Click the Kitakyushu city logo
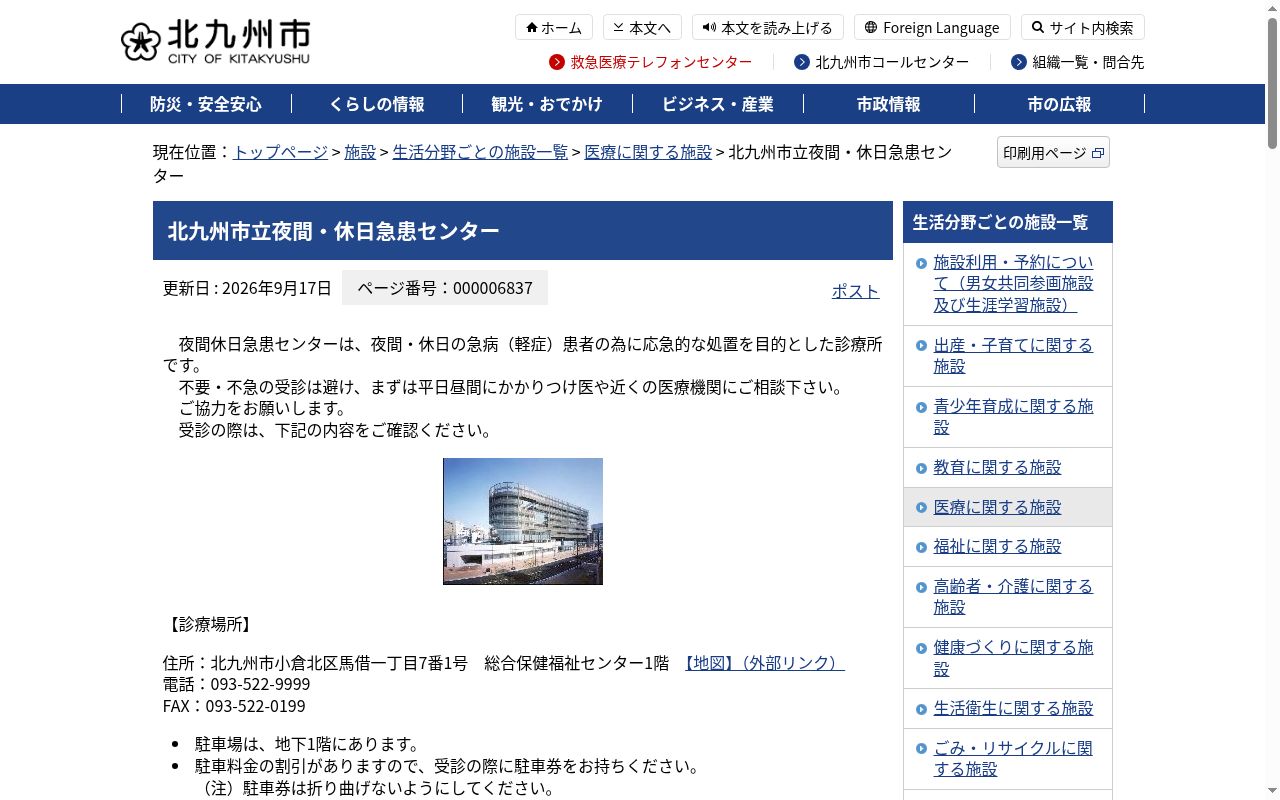 tap(215, 41)
